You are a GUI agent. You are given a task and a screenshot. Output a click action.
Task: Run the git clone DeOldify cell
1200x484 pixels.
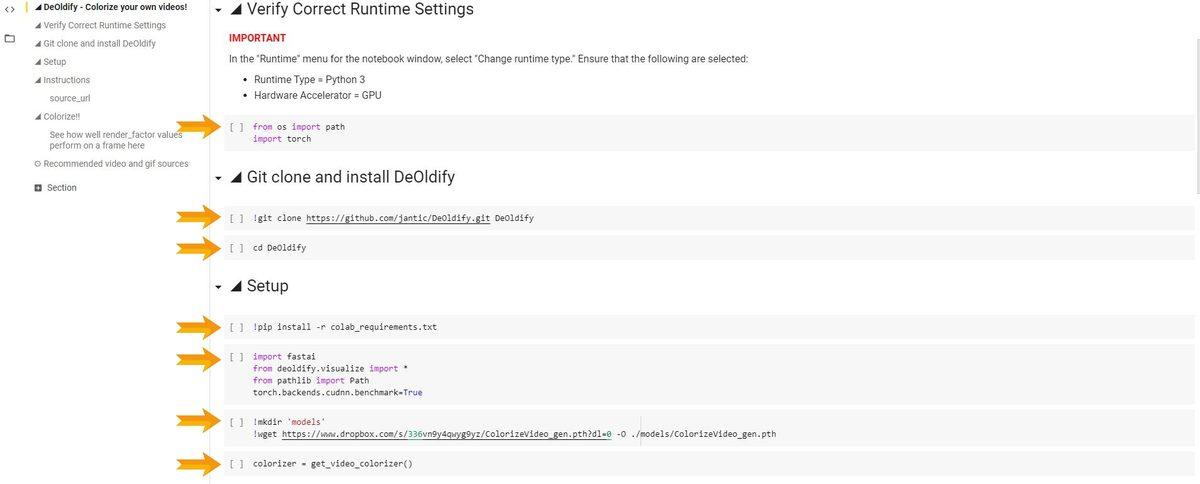pos(236,218)
